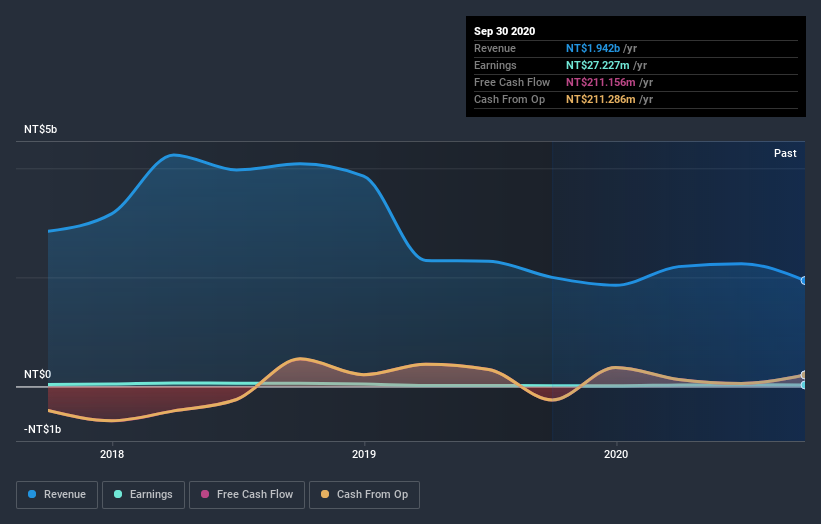Click the NT$211.156m free cash flow value
This screenshot has width=821, height=524.
point(601,82)
